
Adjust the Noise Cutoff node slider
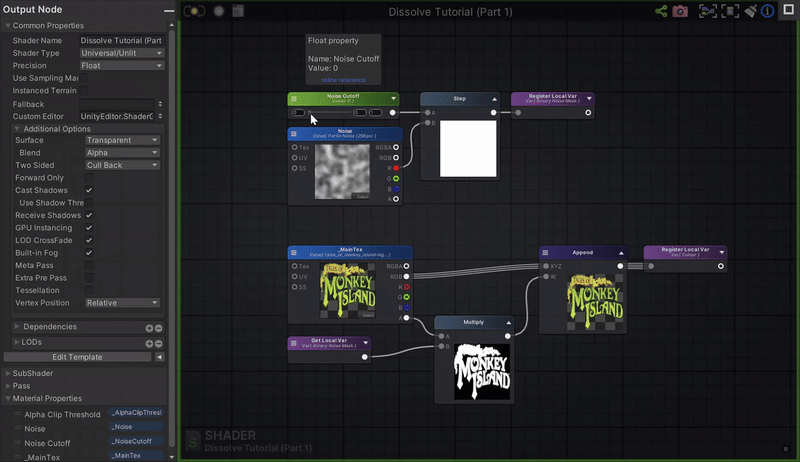[x=330, y=112]
